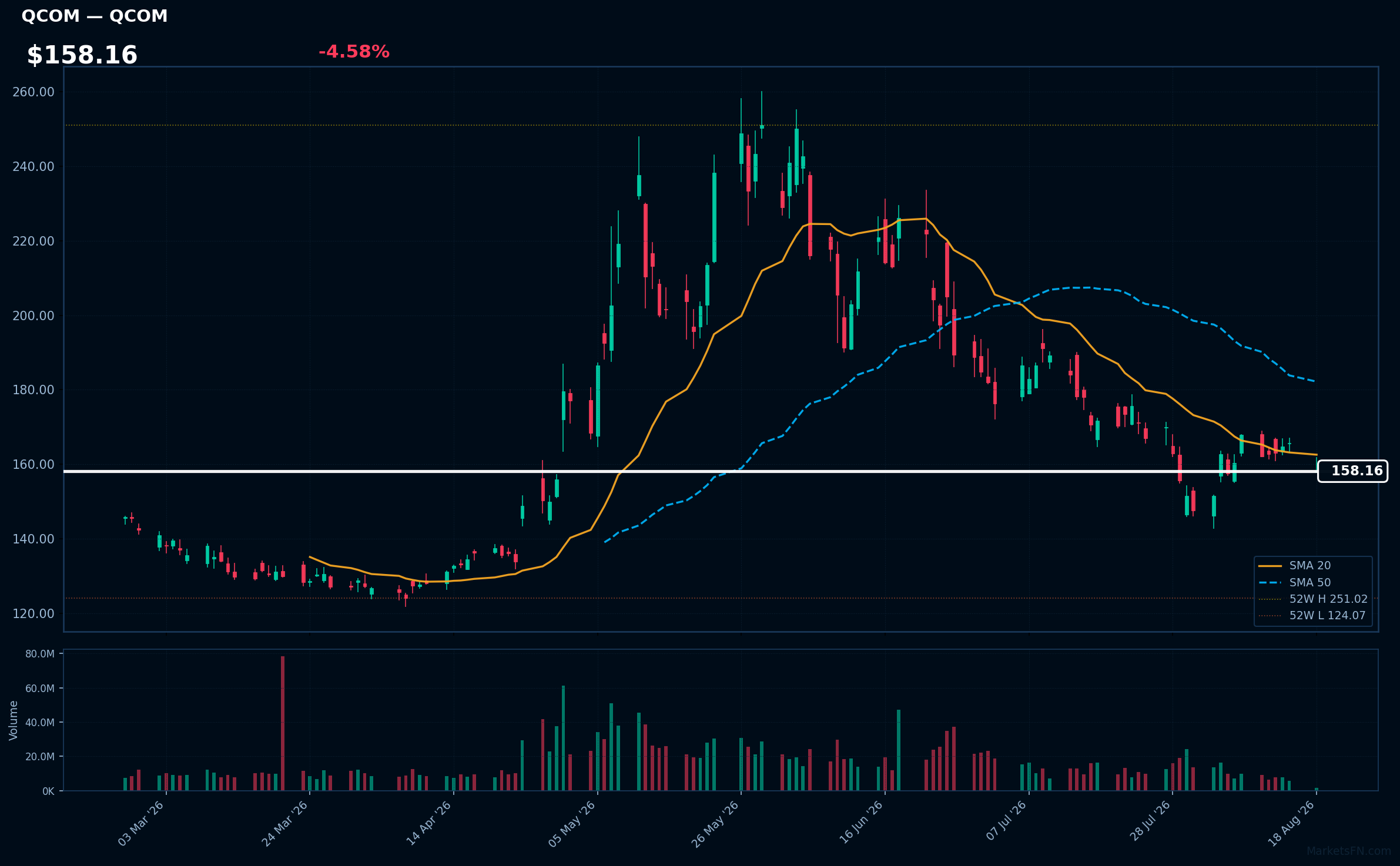Image resolution: width=1400 pixels, height=866 pixels.
Task: Click the 0K volume axis label
Action: click(48, 791)
